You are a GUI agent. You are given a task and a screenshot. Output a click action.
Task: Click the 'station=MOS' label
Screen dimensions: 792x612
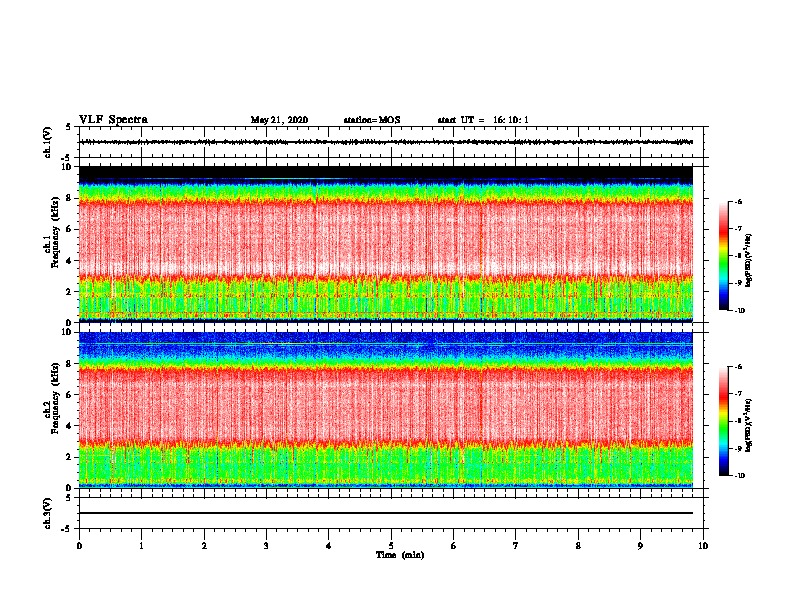(x=372, y=120)
